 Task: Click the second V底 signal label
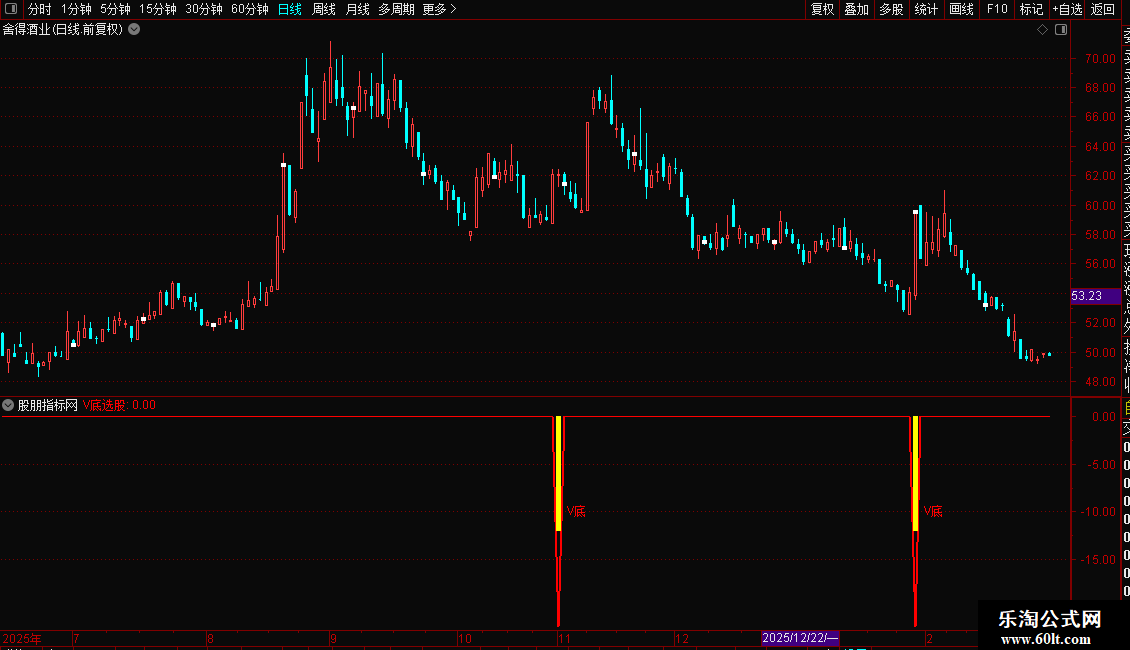(933, 512)
